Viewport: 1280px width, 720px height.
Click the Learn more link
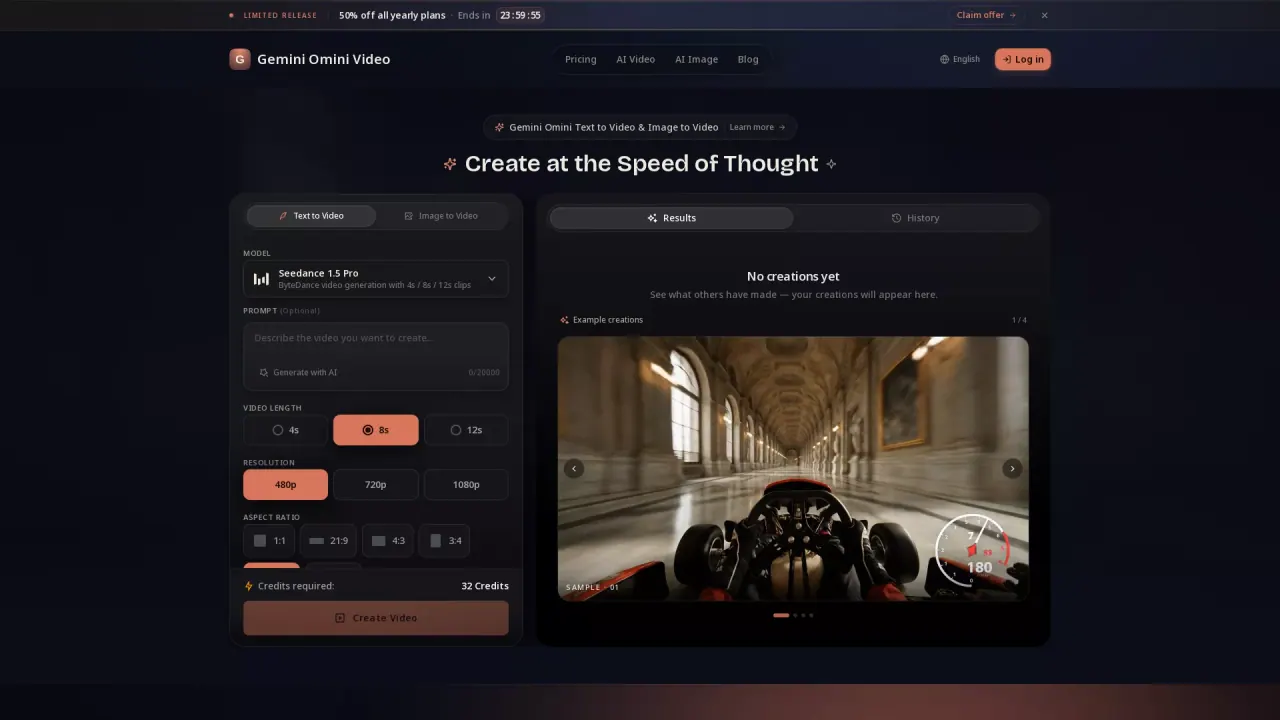757,127
